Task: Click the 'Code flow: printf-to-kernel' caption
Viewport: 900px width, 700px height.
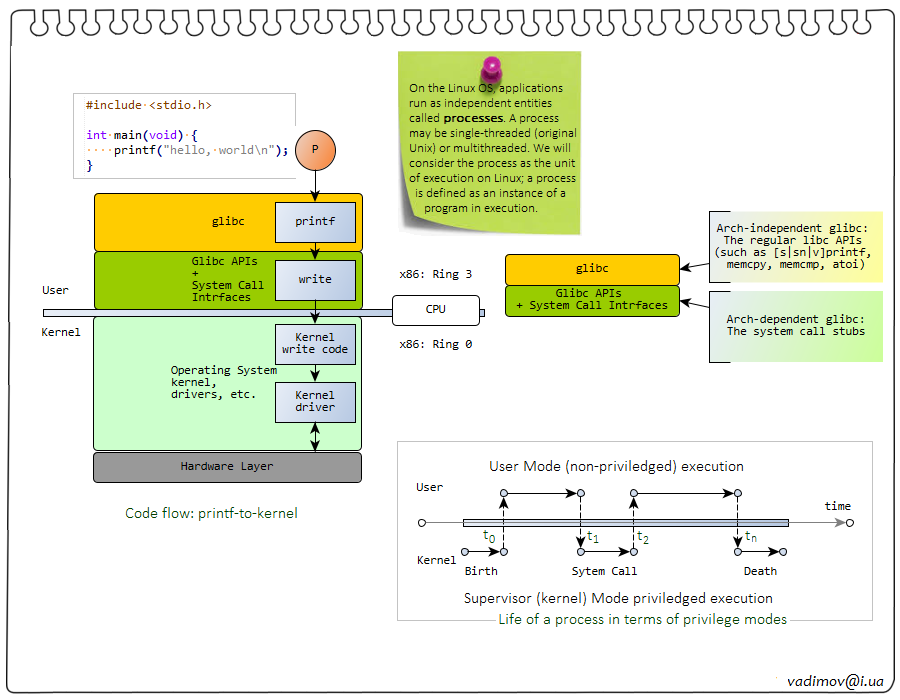Action: point(211,513)
